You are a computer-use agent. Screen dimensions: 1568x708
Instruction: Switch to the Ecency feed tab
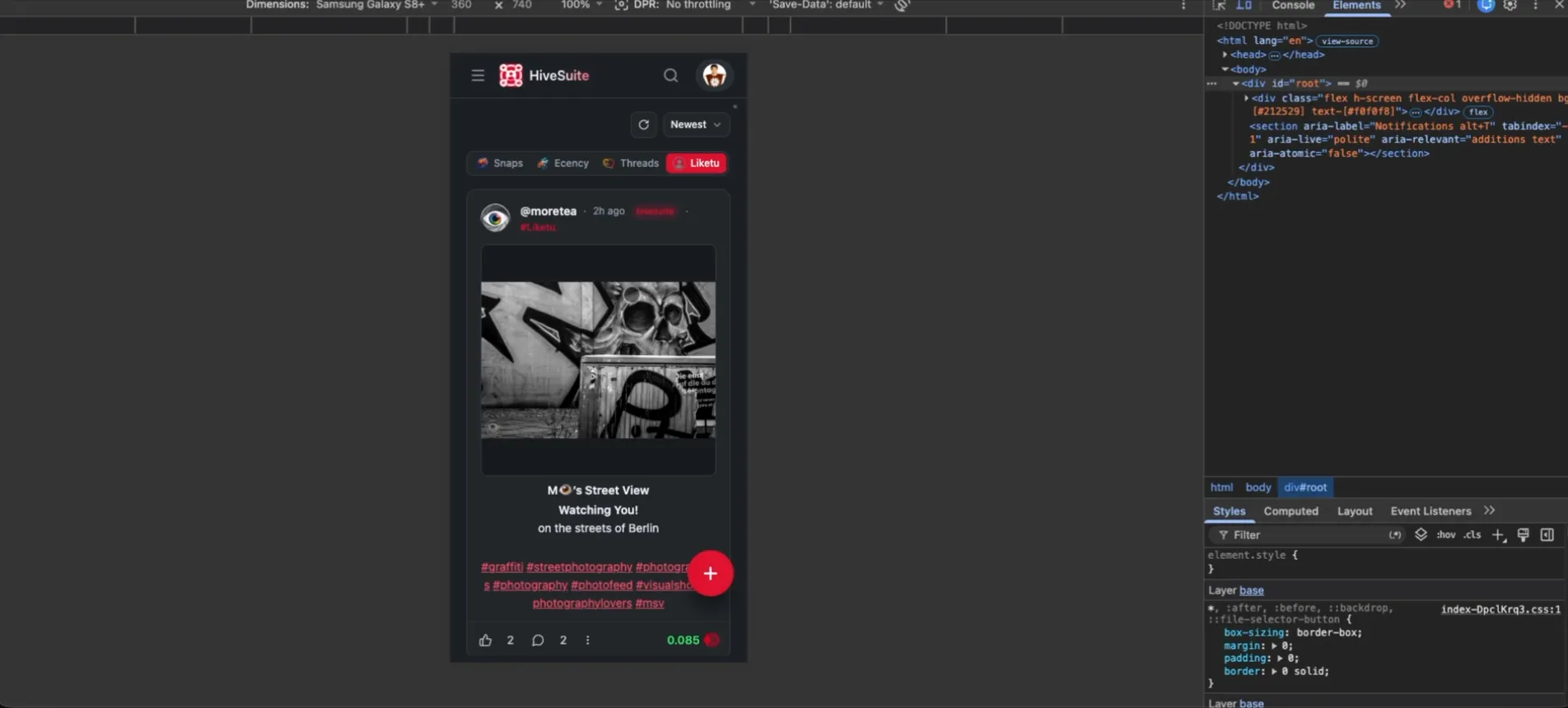tap(563, 163)
